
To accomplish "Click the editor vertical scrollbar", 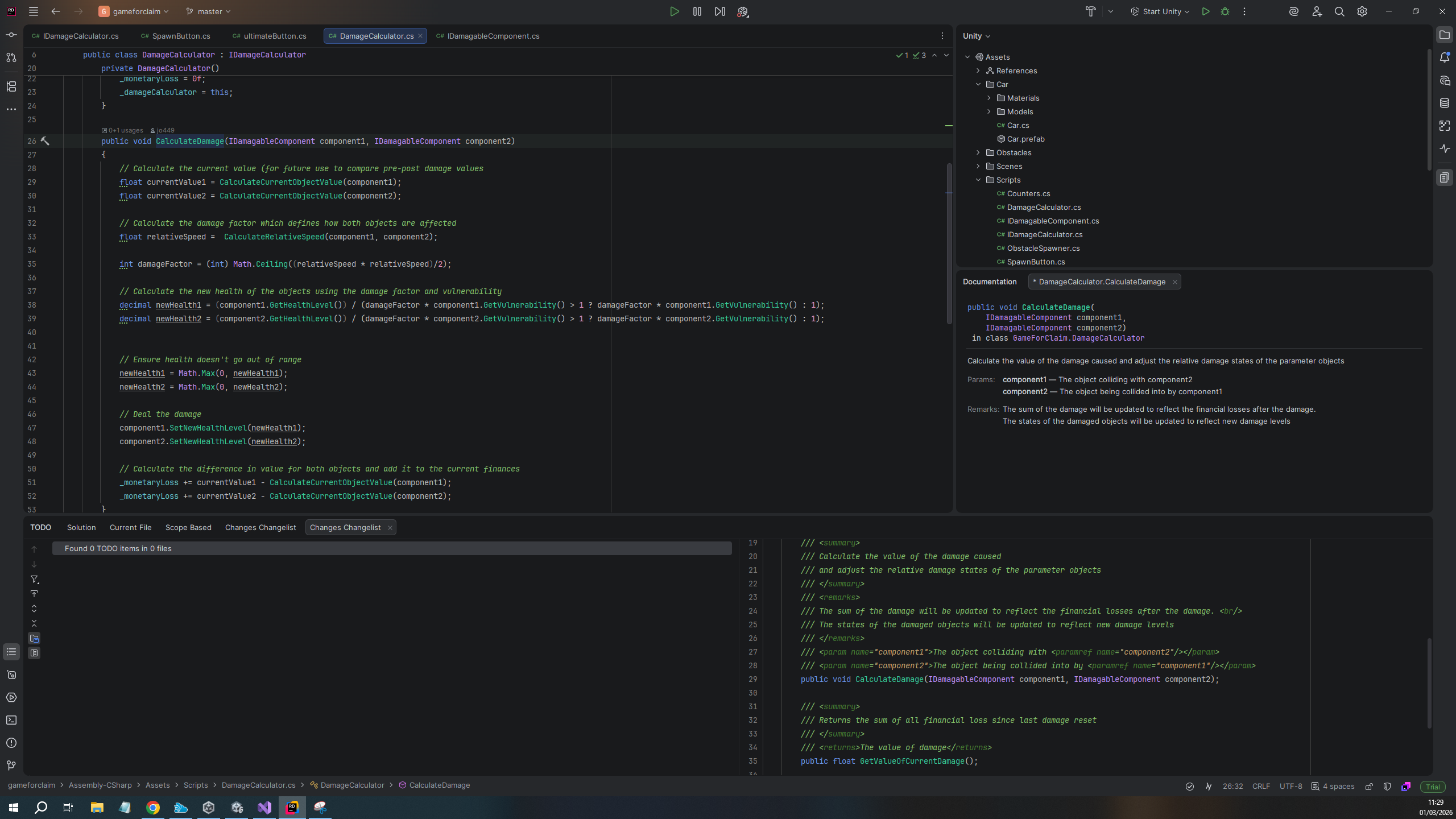I will (x=949, y=245).
